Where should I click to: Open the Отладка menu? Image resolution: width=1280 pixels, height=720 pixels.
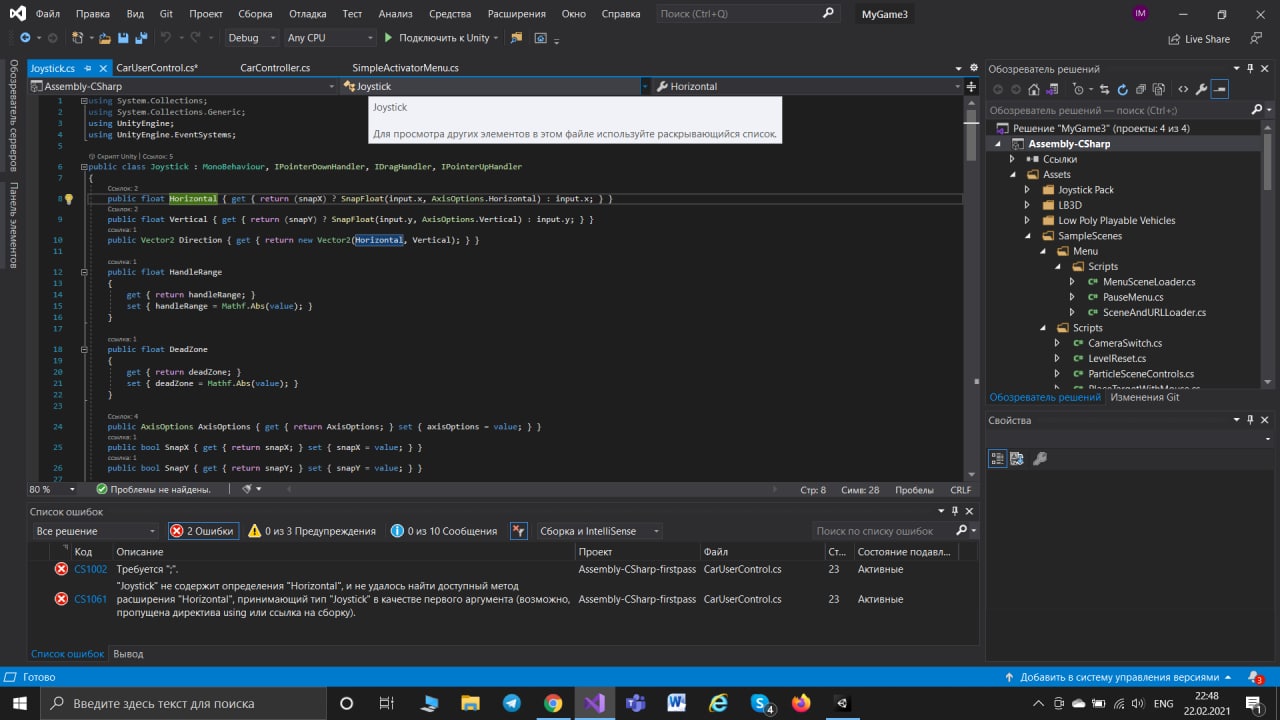click(307, 14)
